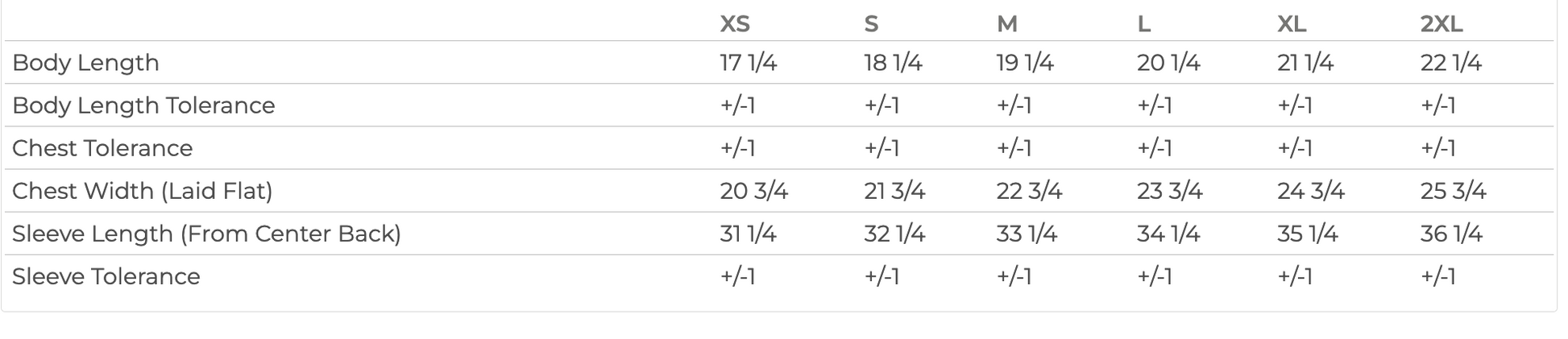Click the M size column header
1568x339 pixels.
coord(1006,24)
